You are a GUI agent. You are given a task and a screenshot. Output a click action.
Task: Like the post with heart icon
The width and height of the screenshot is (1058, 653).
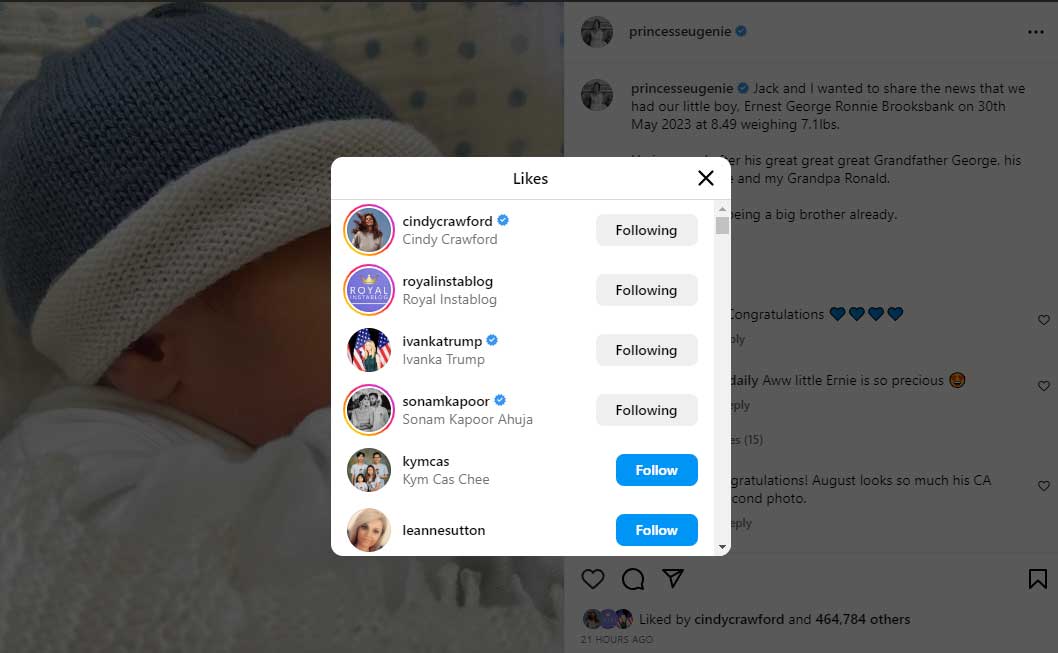593,579
